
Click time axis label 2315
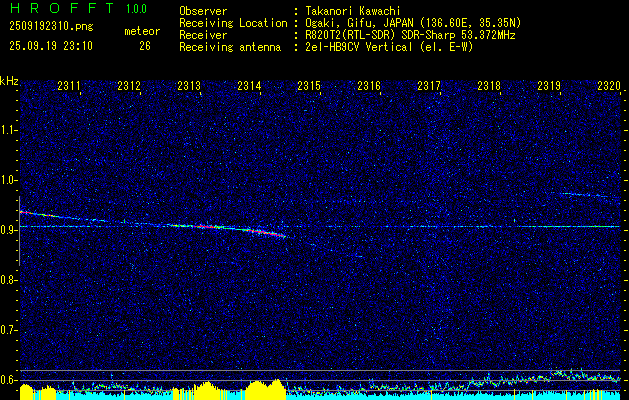[x=309, y=85]
